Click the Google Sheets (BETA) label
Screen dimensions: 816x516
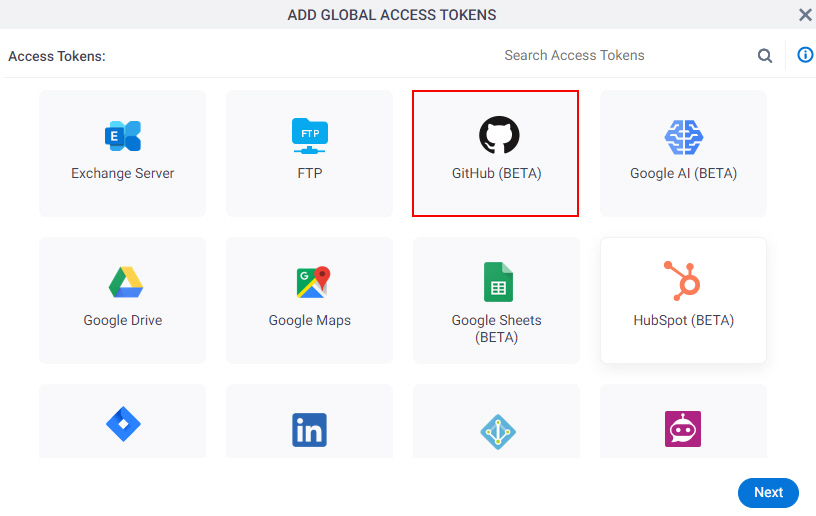pos(496,329)
